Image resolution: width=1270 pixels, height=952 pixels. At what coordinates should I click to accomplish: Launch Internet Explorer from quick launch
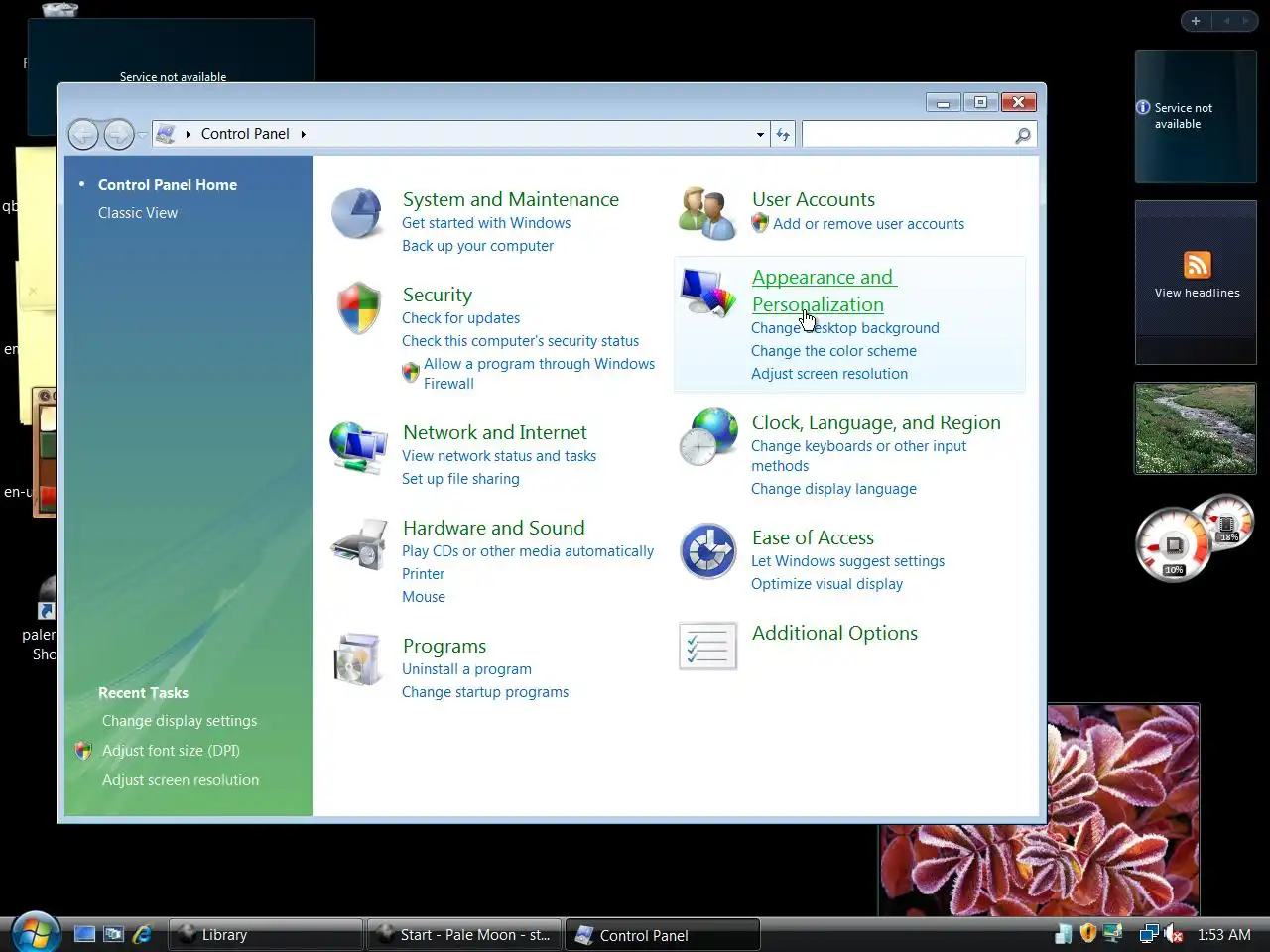pyautogui.click(x=143, y=934)
